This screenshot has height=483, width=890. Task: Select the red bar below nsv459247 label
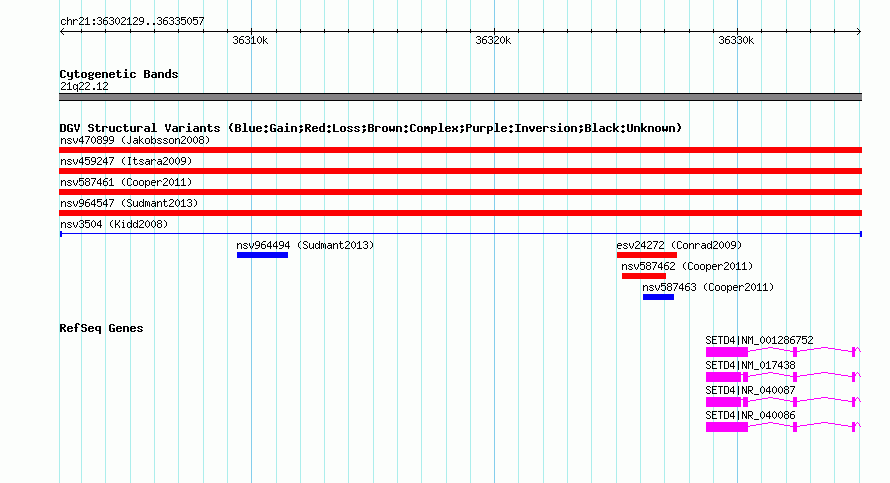[x=460, y=171]
